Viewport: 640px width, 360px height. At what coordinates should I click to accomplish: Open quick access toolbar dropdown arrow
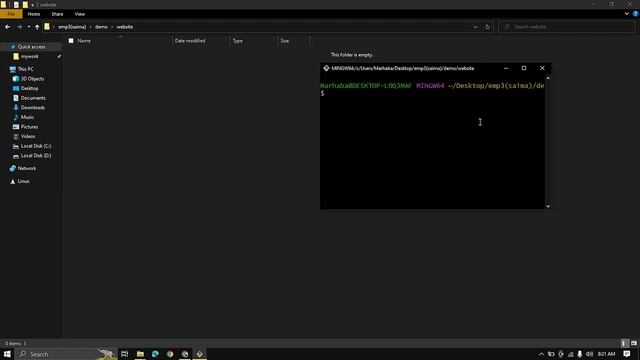pyautogui.click(x=33, y=5)
